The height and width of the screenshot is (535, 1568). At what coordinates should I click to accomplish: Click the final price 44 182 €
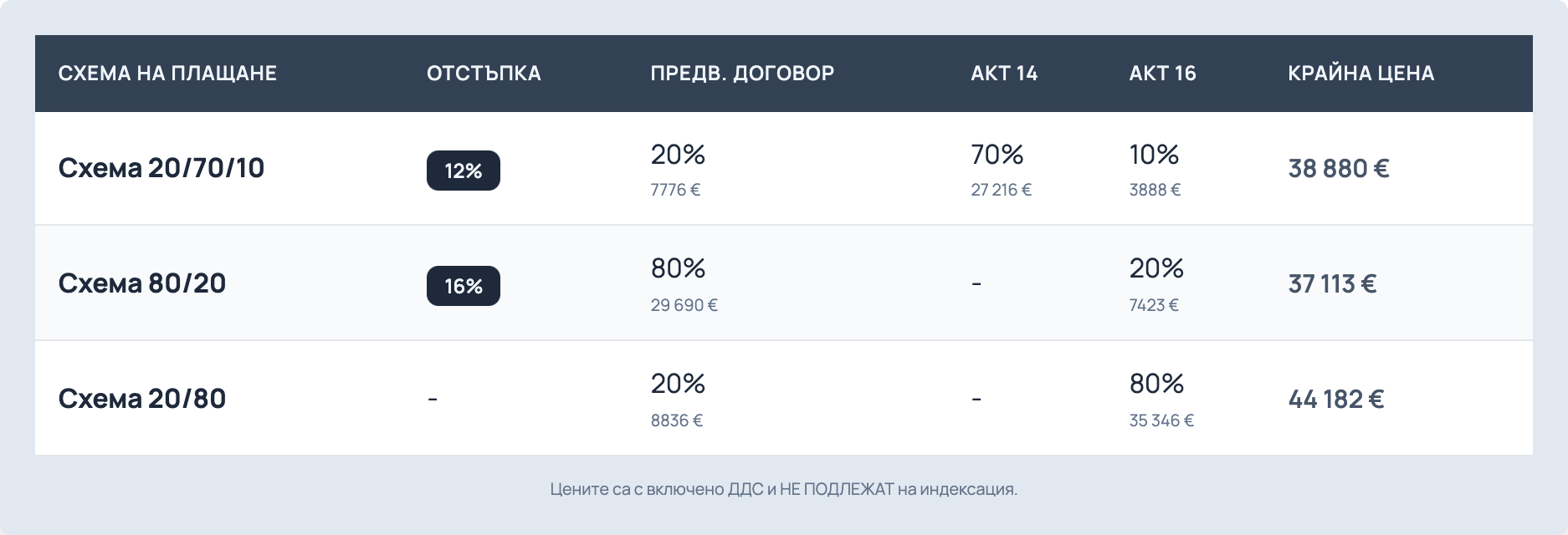1336,400
